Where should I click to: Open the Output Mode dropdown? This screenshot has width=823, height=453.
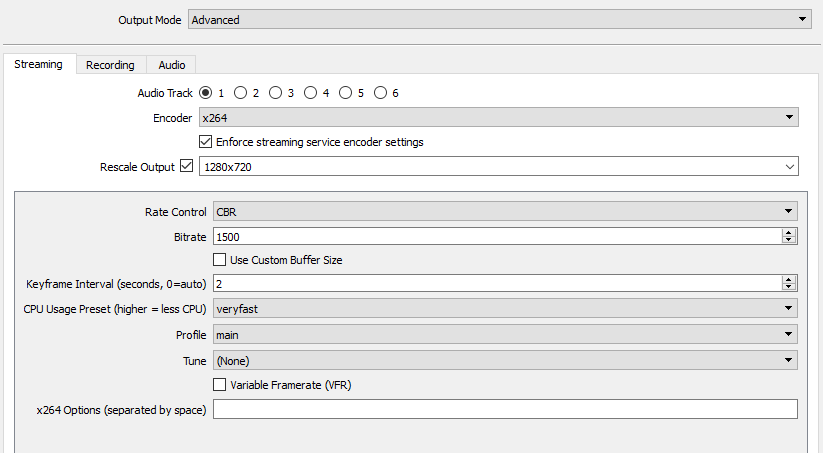(x=498, y=19)
